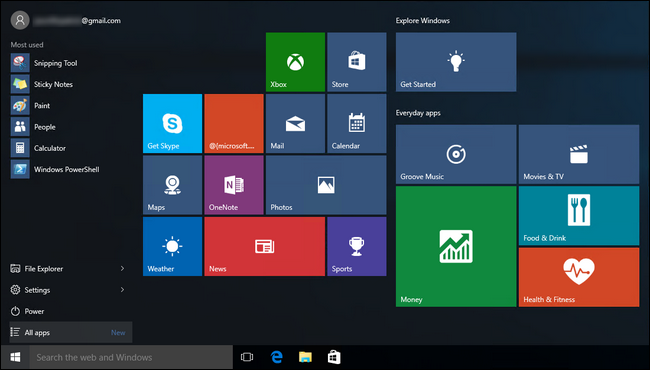Open the Sports tile
Viewport: 650px width, 370px height.
(357, 246)
